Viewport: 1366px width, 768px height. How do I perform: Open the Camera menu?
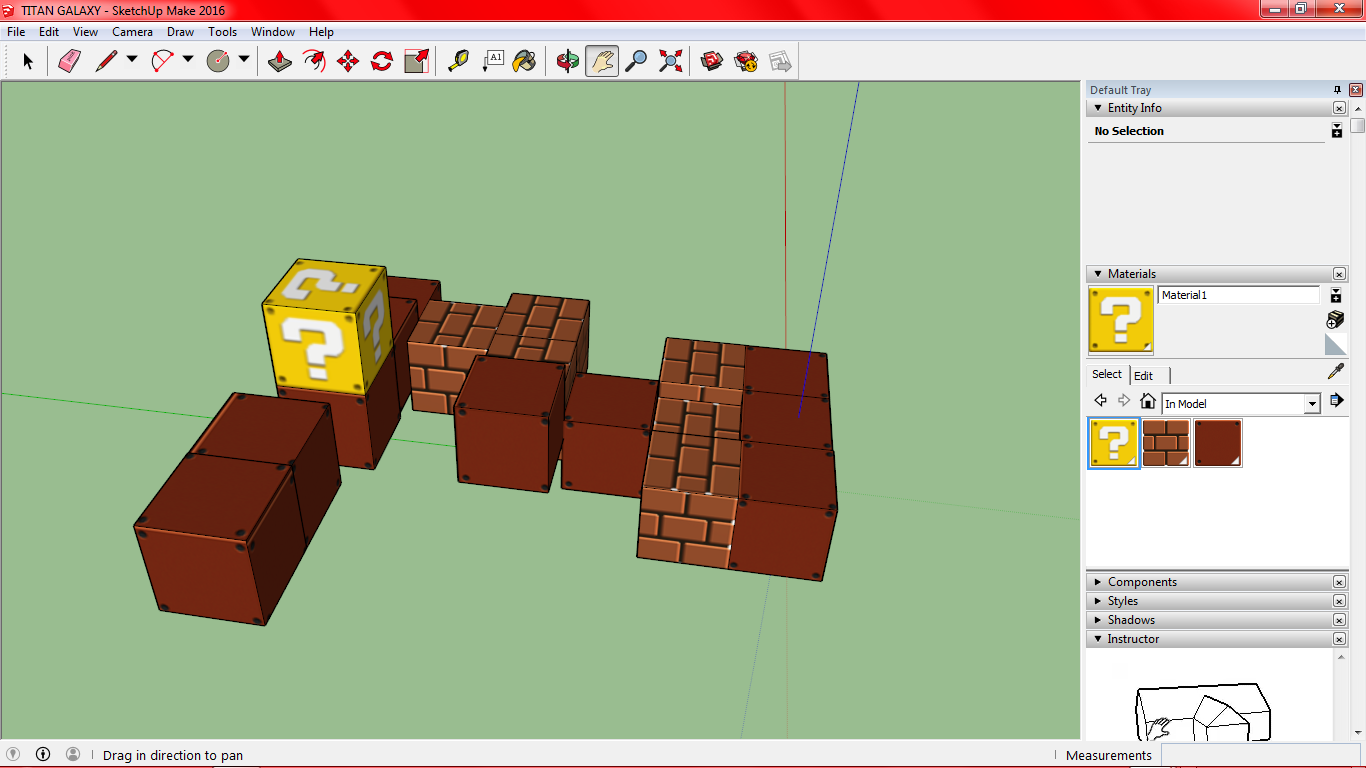click(x=132, y=32)
